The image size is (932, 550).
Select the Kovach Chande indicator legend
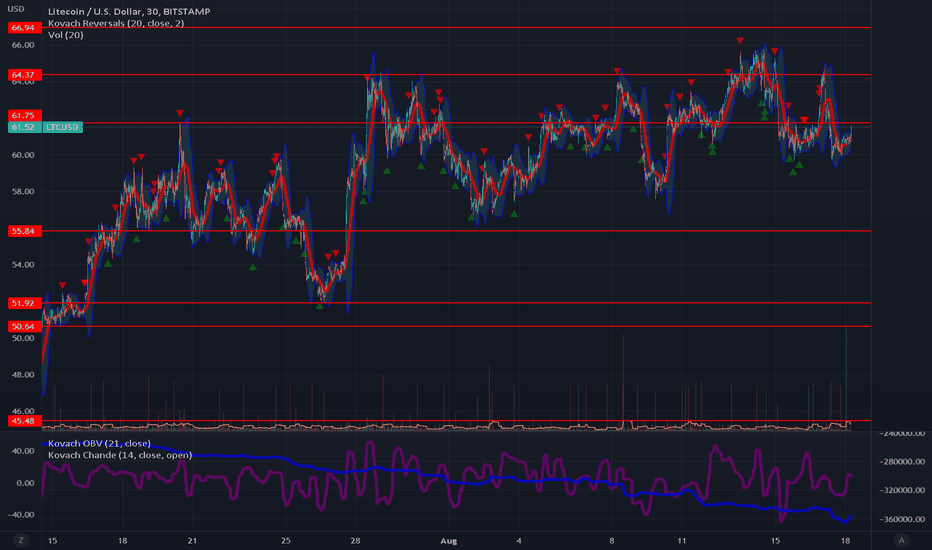click(119, 455)
